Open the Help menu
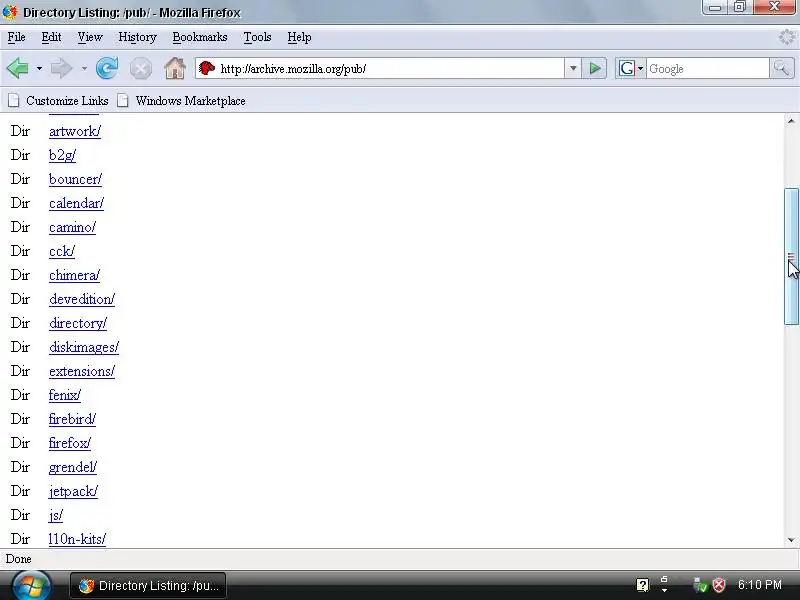 pos(299,37)
